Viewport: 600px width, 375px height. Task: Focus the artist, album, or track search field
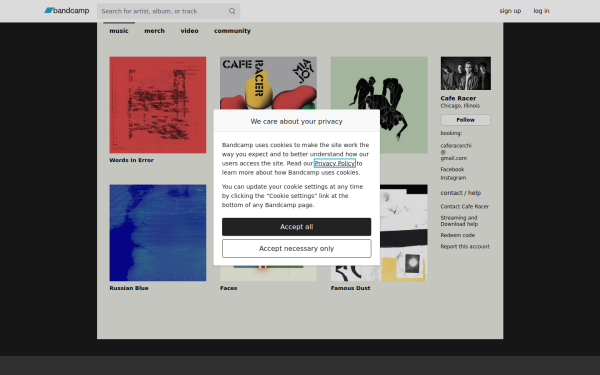pos(168,11)
